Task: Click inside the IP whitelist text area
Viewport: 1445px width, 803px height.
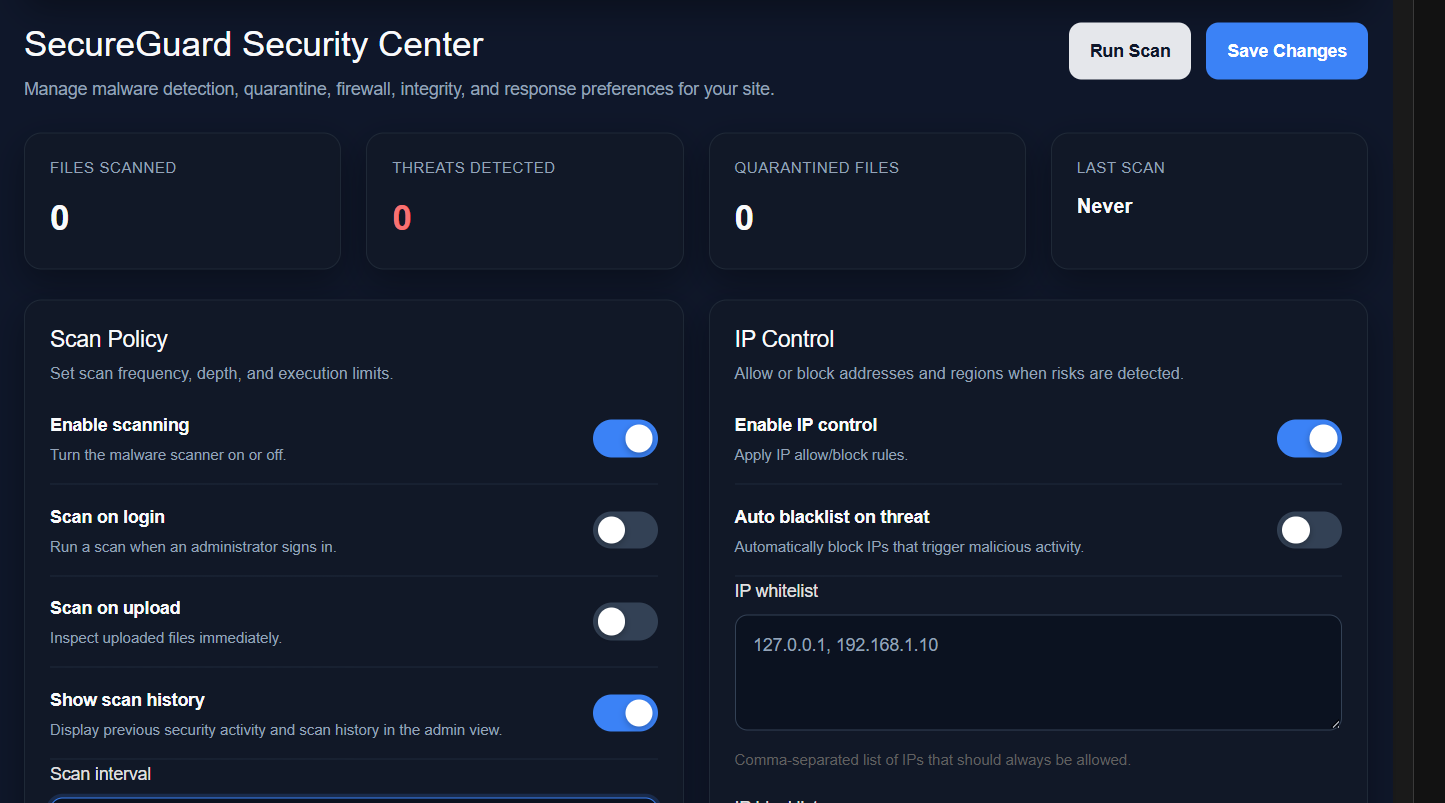Action: (x=1037, y=672)
